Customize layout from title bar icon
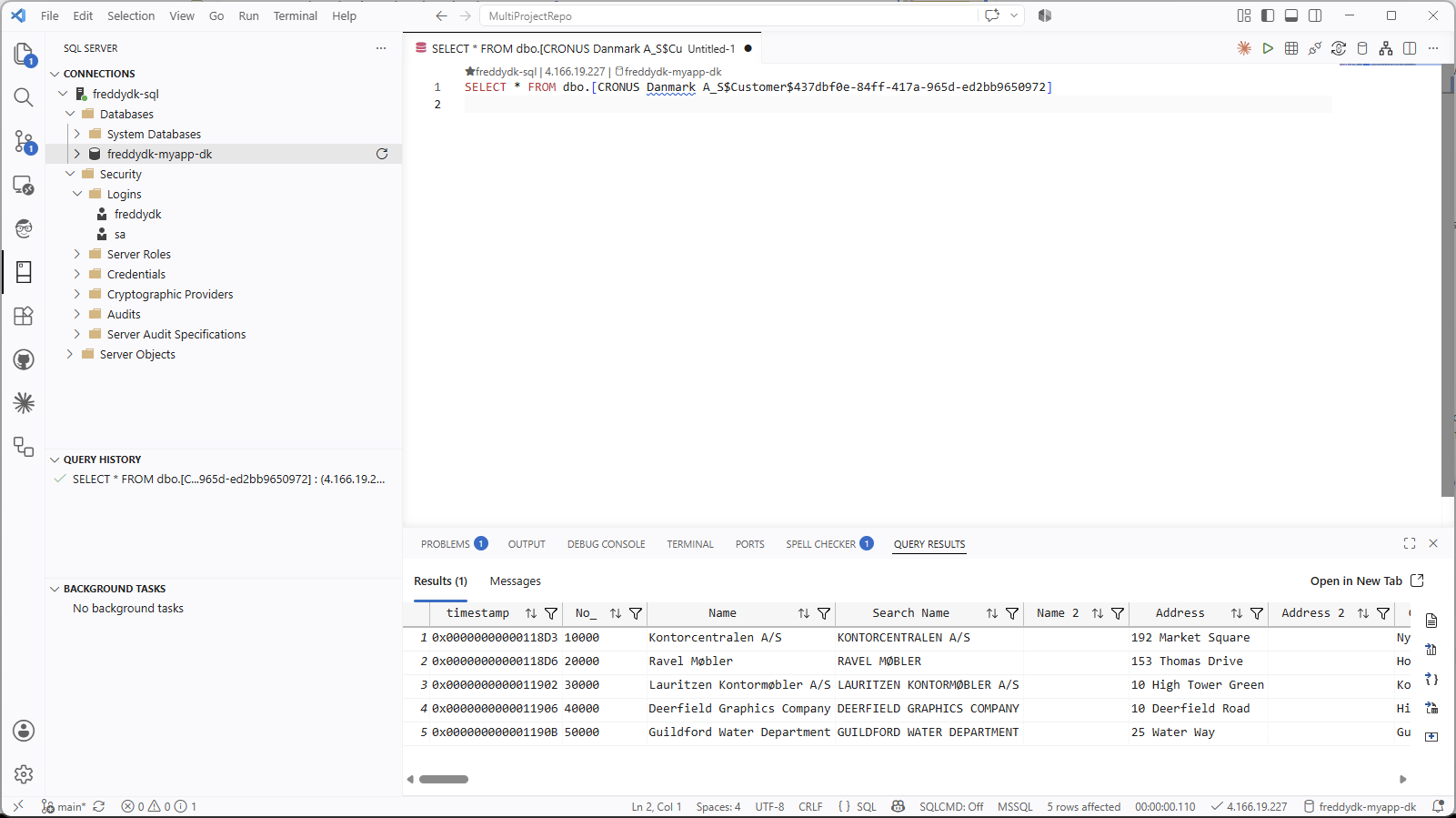Image resolution: width=1456 pixels, height=818 pixels. coord(1244,15)
